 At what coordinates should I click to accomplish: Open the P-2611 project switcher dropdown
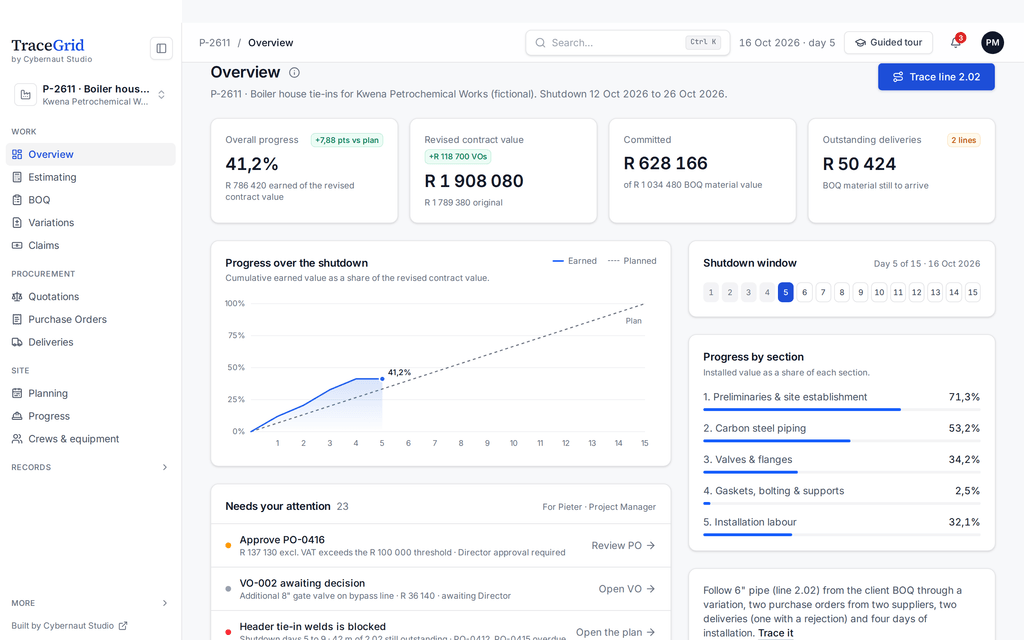point(92,95)
